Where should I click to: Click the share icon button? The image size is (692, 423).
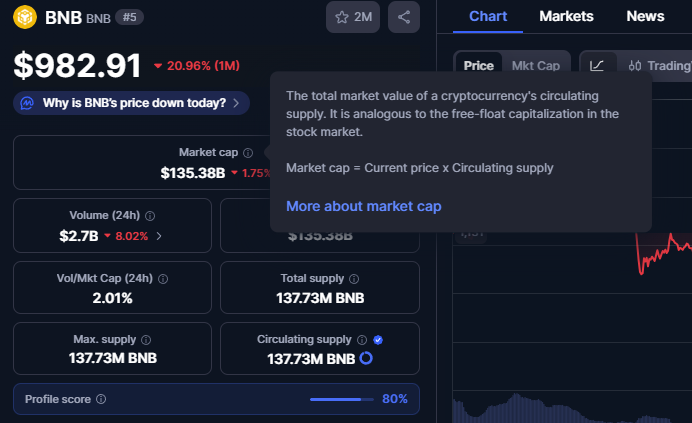click(404, 17)
